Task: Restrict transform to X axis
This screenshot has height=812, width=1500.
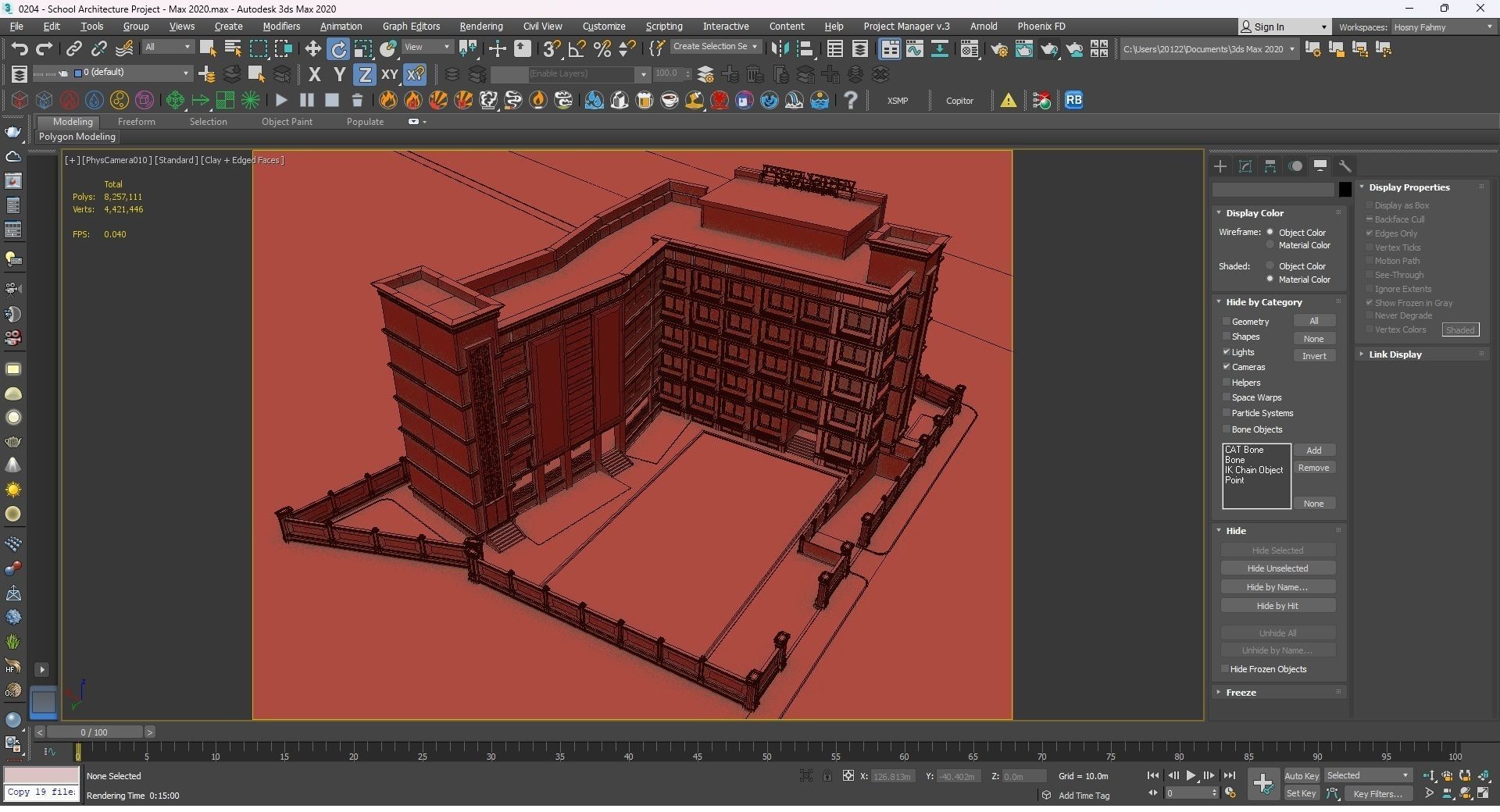Action: 314,75
